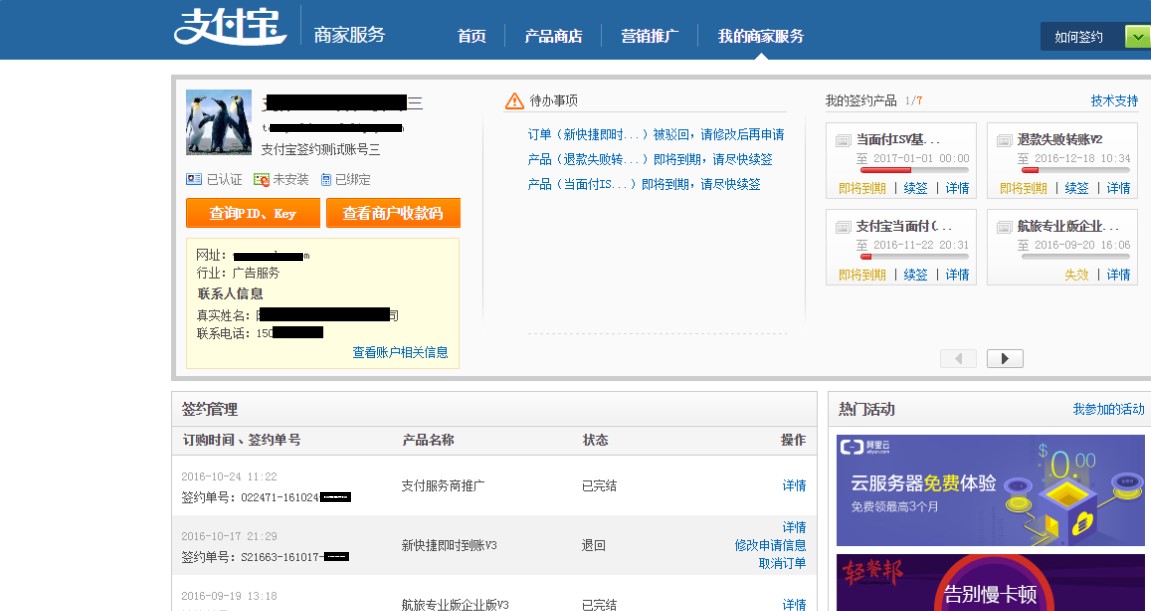Click the 查看商户收款码 button
This screenshot has height=611, width=1151.
click(x=393, y=213)
